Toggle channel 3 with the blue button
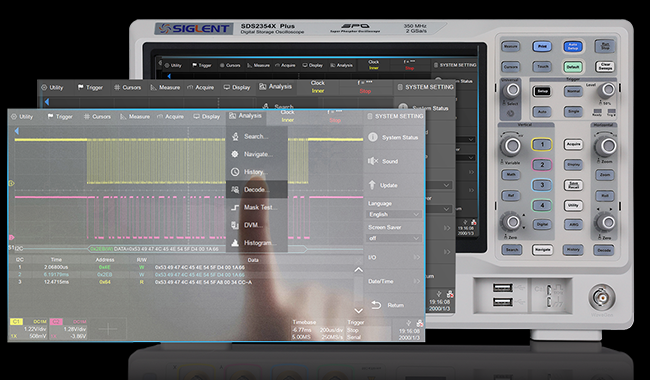The height and width of the screenshot is (380, 650). pyautogui.click(x=542, y=185)
